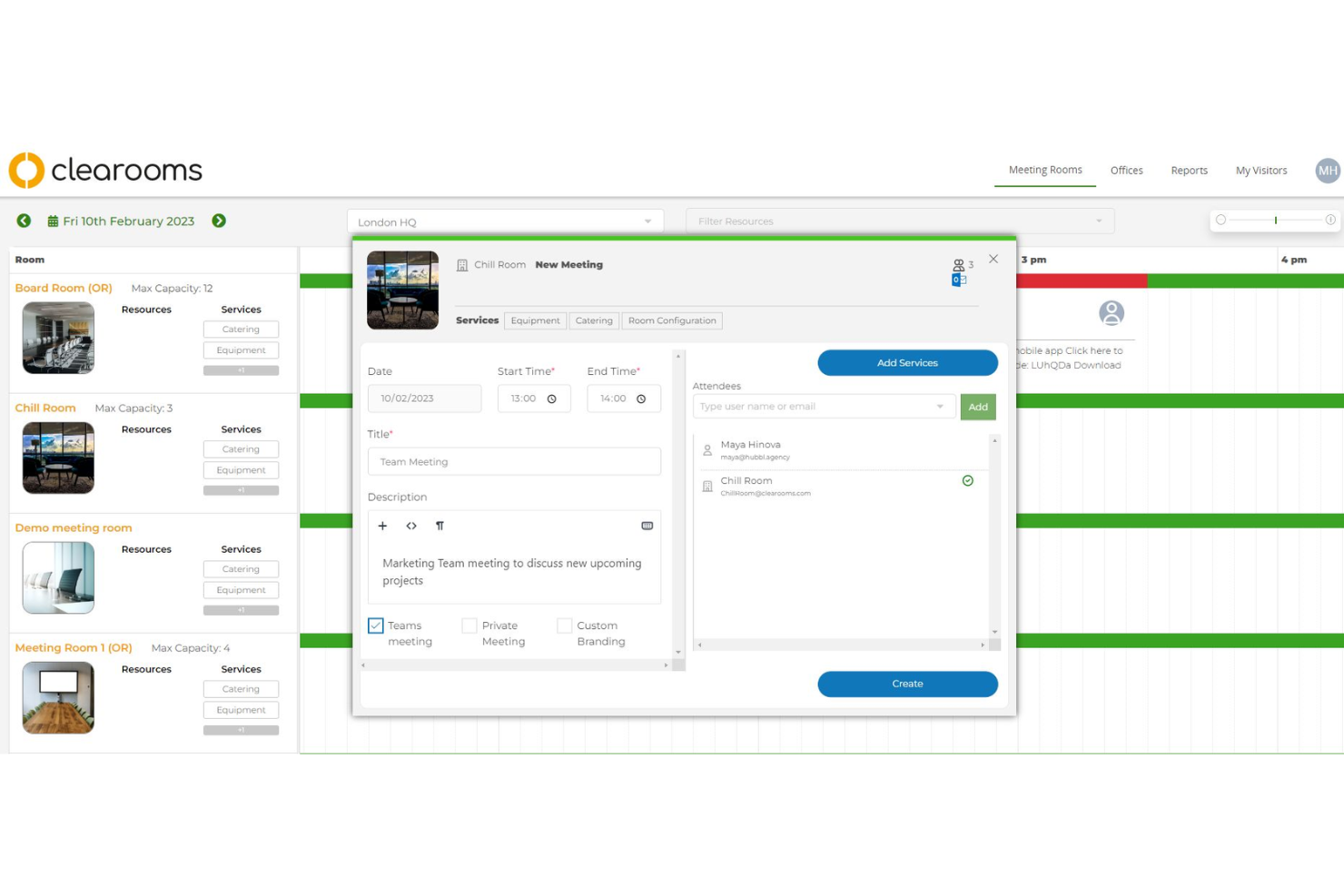Click the Create button to book meeting
Viewport: 1344px width, 896px height.
(x=907, y=684)
